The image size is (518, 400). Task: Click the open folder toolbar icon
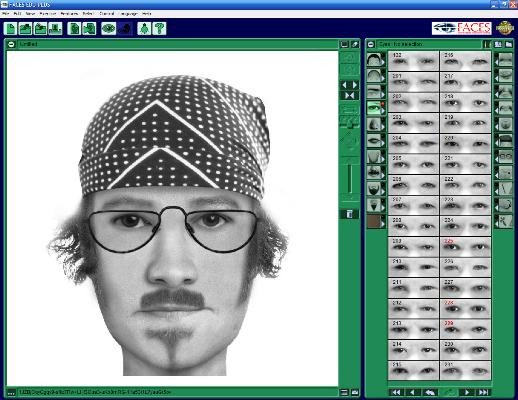[x=25, y=29]
